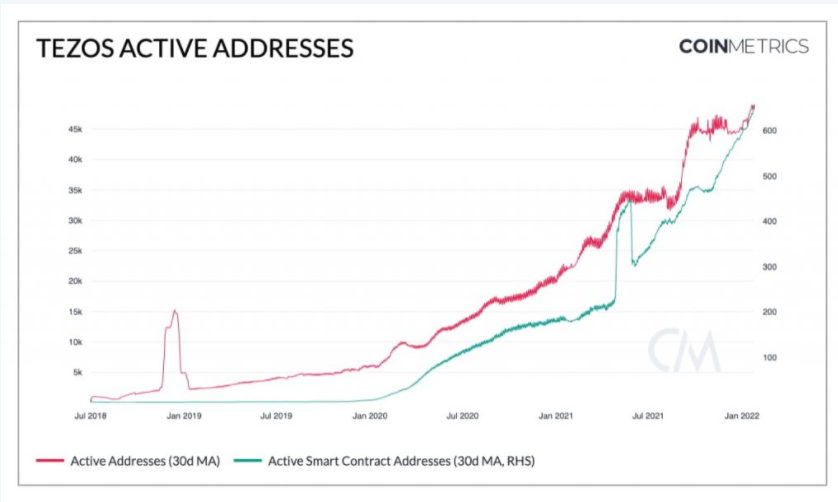The width and height of the screenshot is (838, 502).
Task: Click the bottom of the teal line's sharp drop
Action: [x=634, y=265]
